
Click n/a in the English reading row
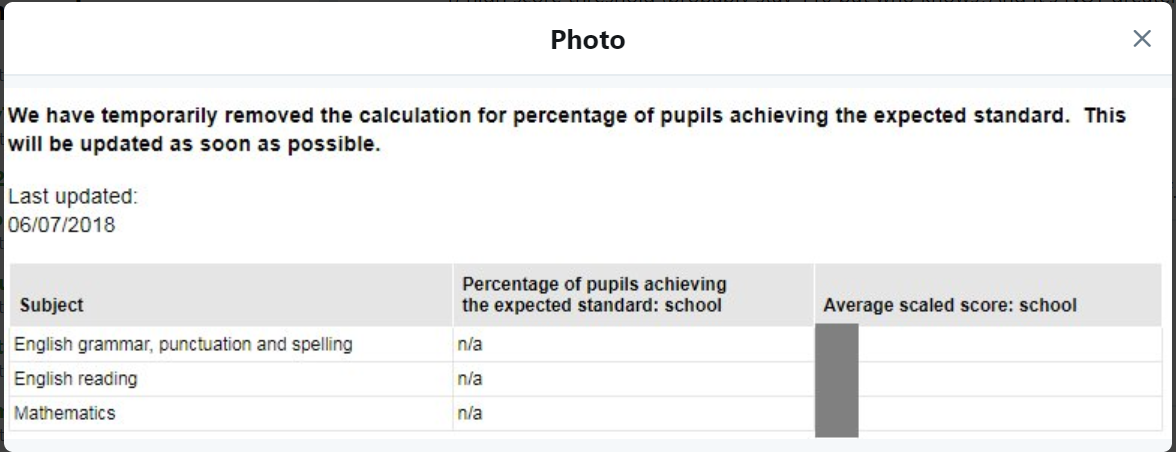pos(470,379)
